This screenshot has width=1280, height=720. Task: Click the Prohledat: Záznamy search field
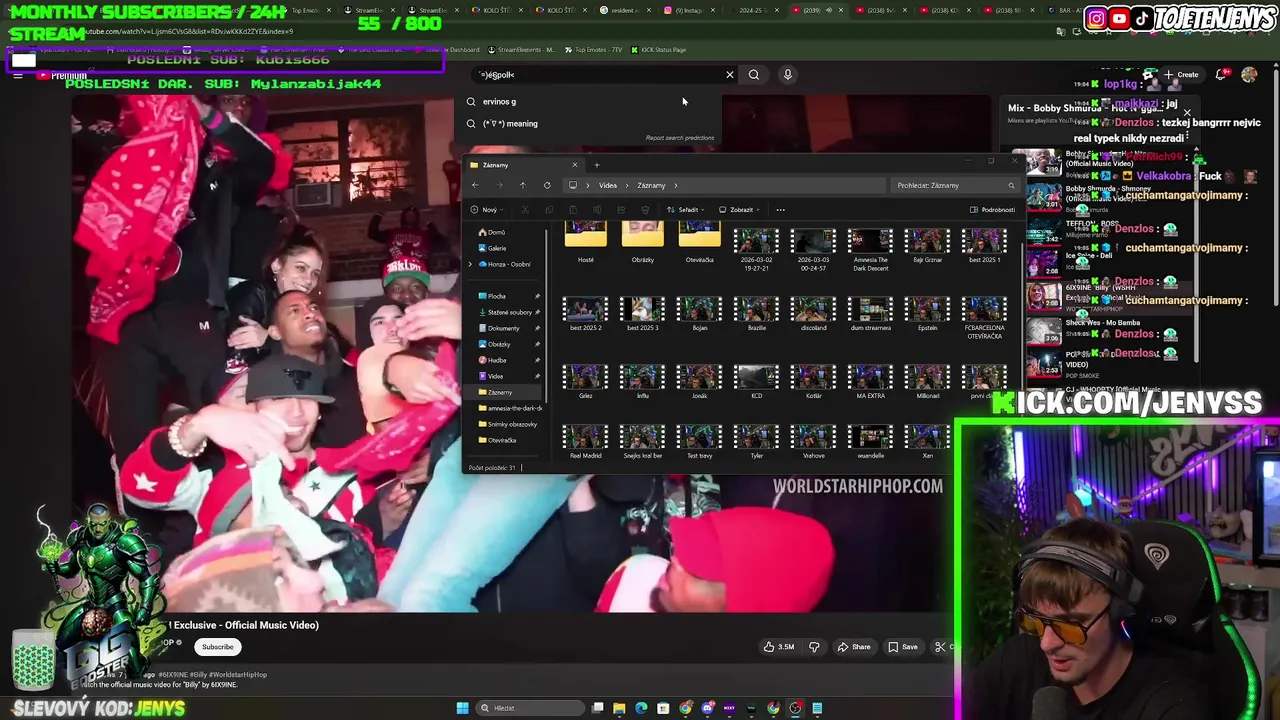point(955,185)
